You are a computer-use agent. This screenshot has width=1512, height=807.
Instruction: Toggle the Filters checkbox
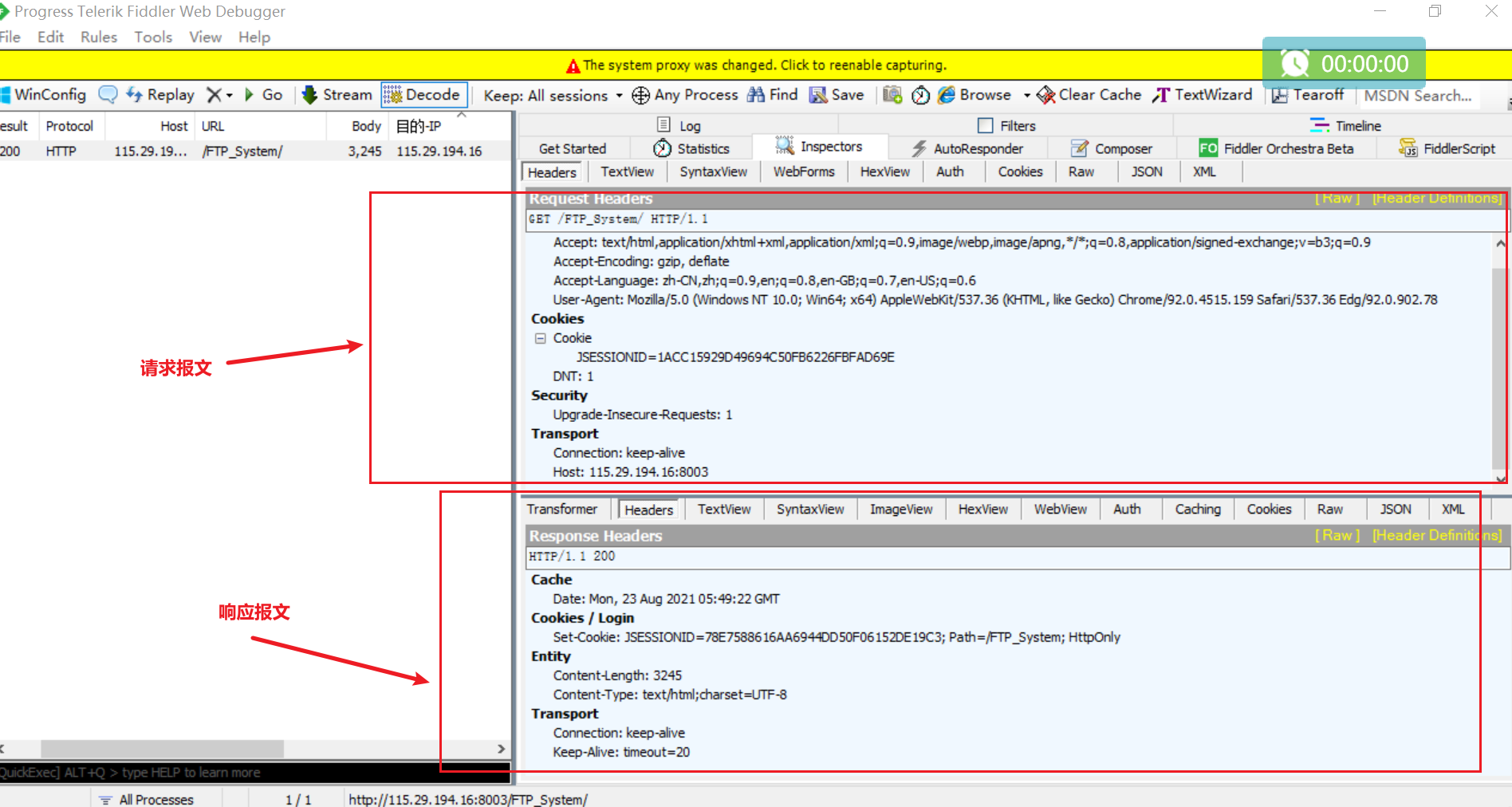pos(986,126)
